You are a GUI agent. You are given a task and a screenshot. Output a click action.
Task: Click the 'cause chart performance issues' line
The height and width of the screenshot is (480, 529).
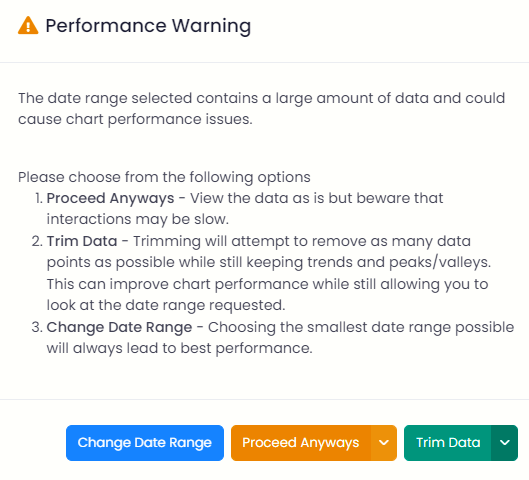(135, 119)
